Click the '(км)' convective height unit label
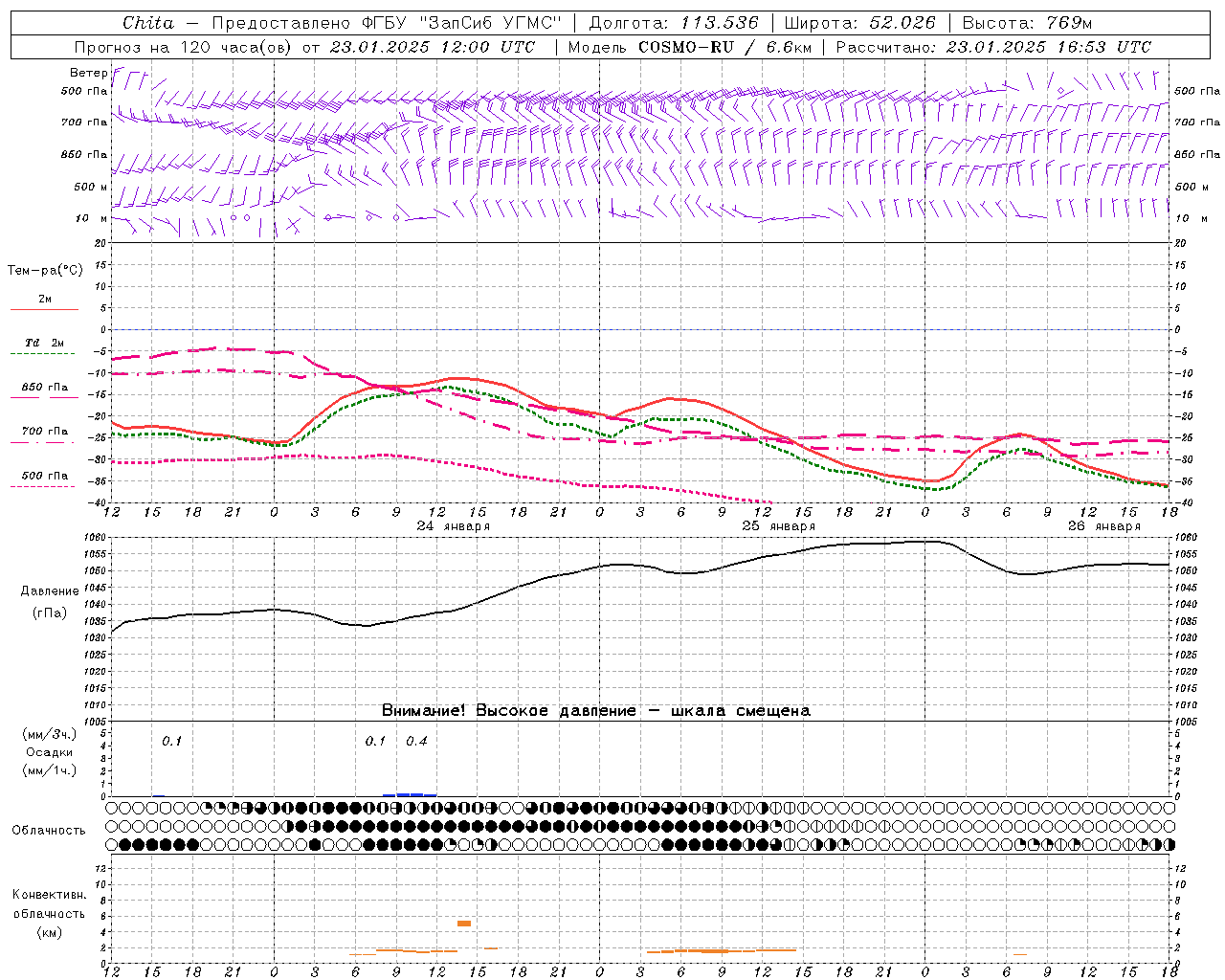1225x980 pixels. [49, 932]
